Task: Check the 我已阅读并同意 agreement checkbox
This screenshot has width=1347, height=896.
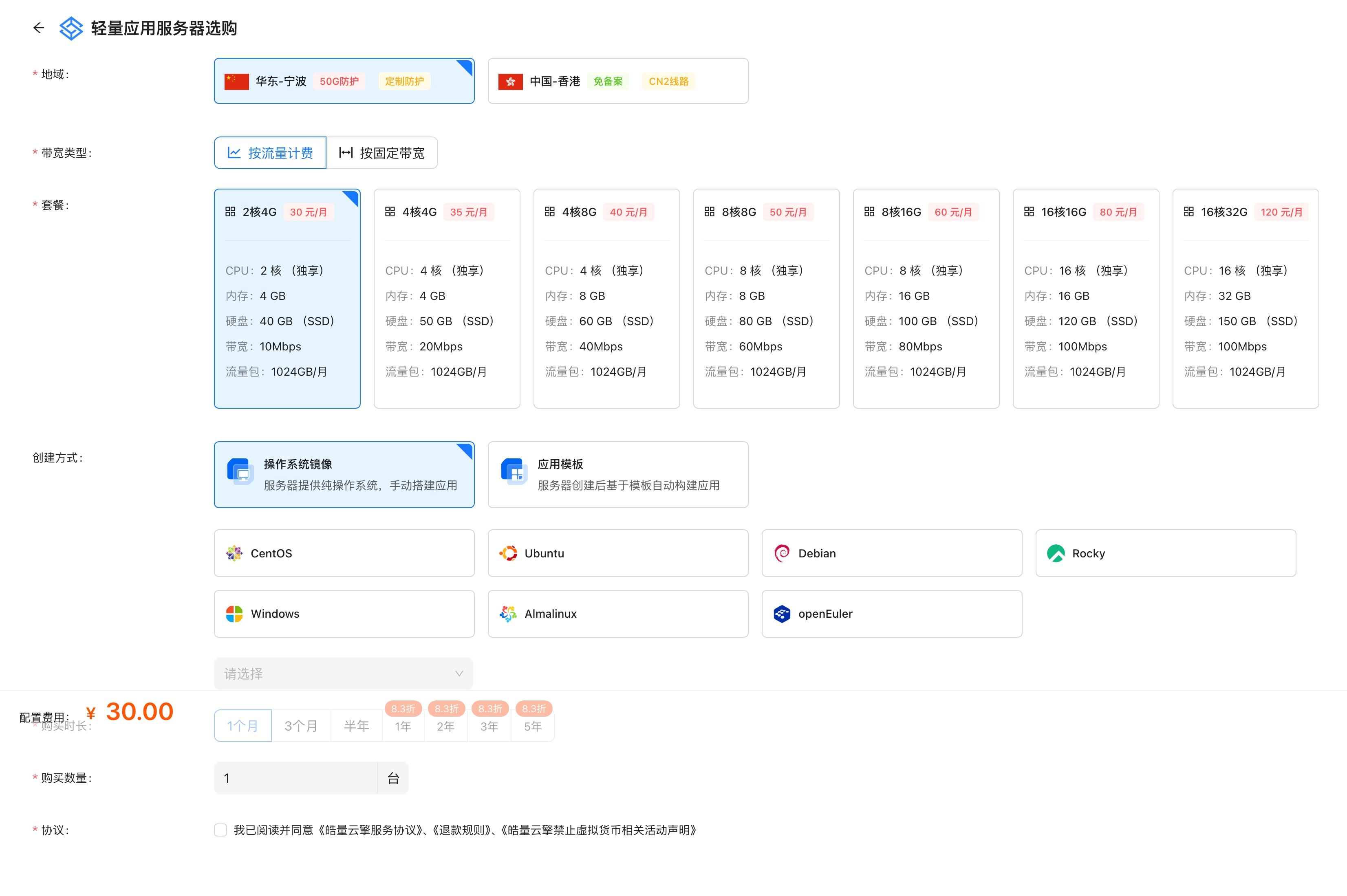Action: 220,830
